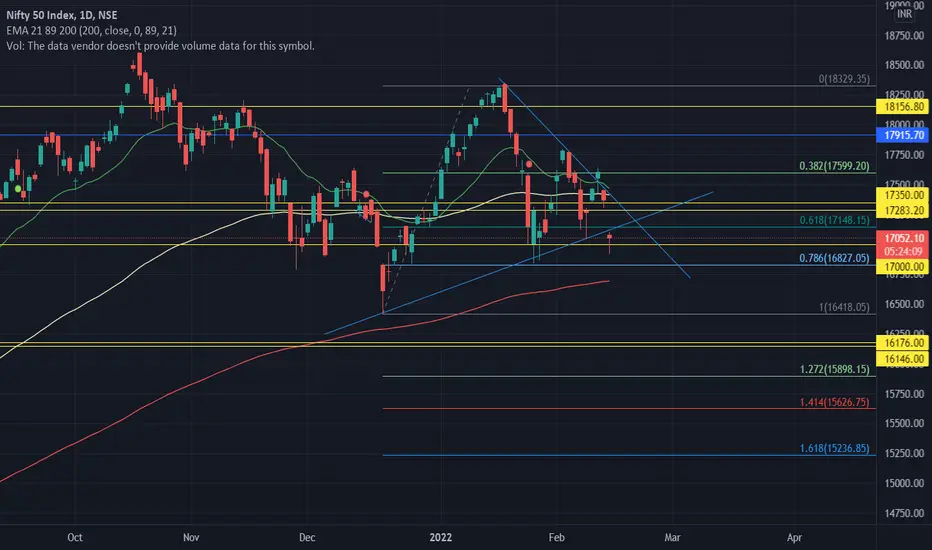
Task: Click the 05:24:09 bar countdown timer
Action: coord(902,252)
